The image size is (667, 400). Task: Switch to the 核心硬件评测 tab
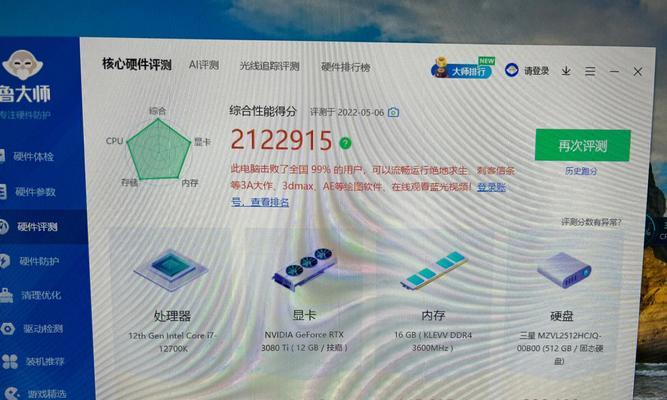[x=137, y=64]
